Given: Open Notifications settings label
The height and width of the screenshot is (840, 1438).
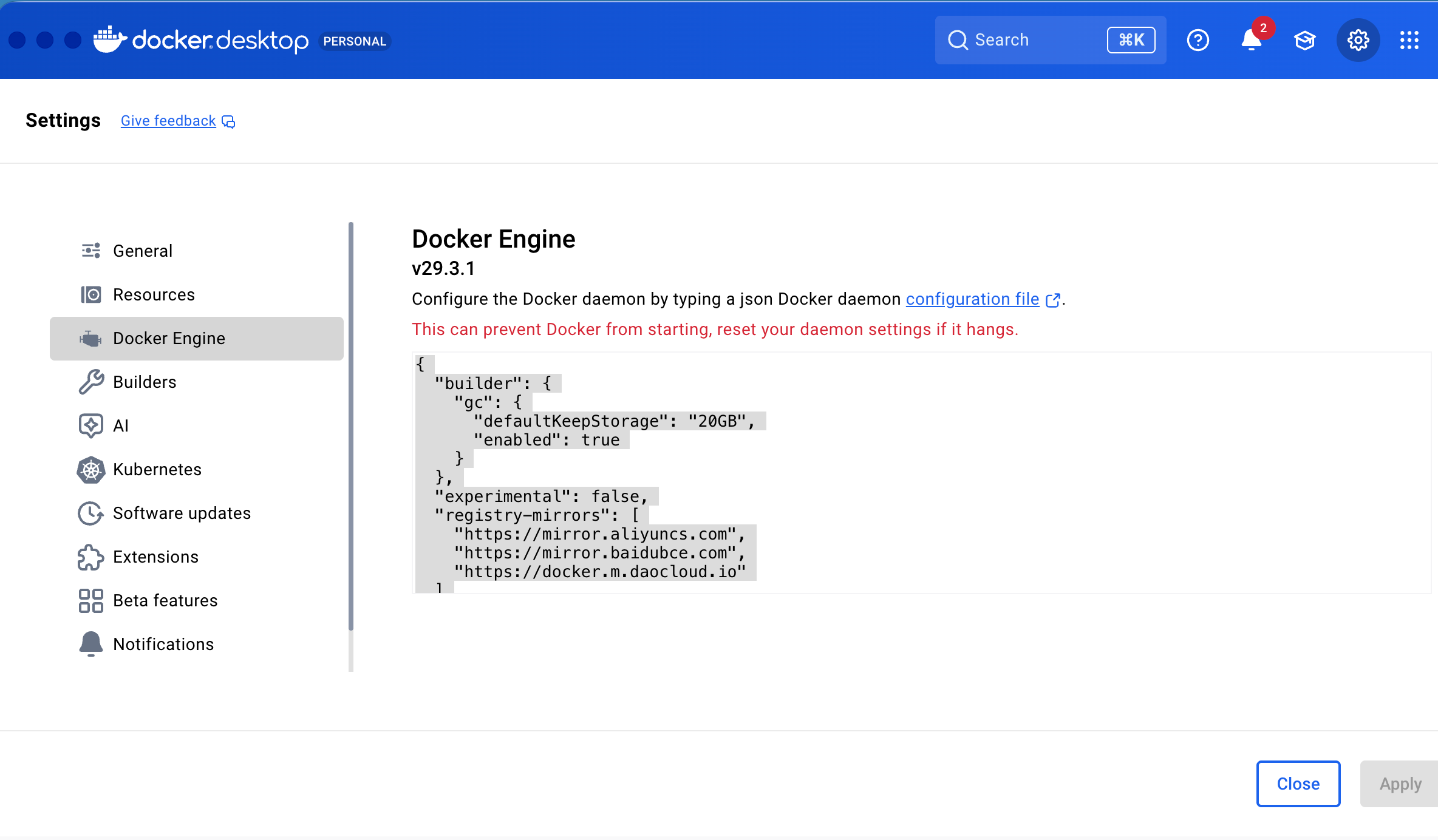Looking at the screenshot, I should (x=163, y=644).
